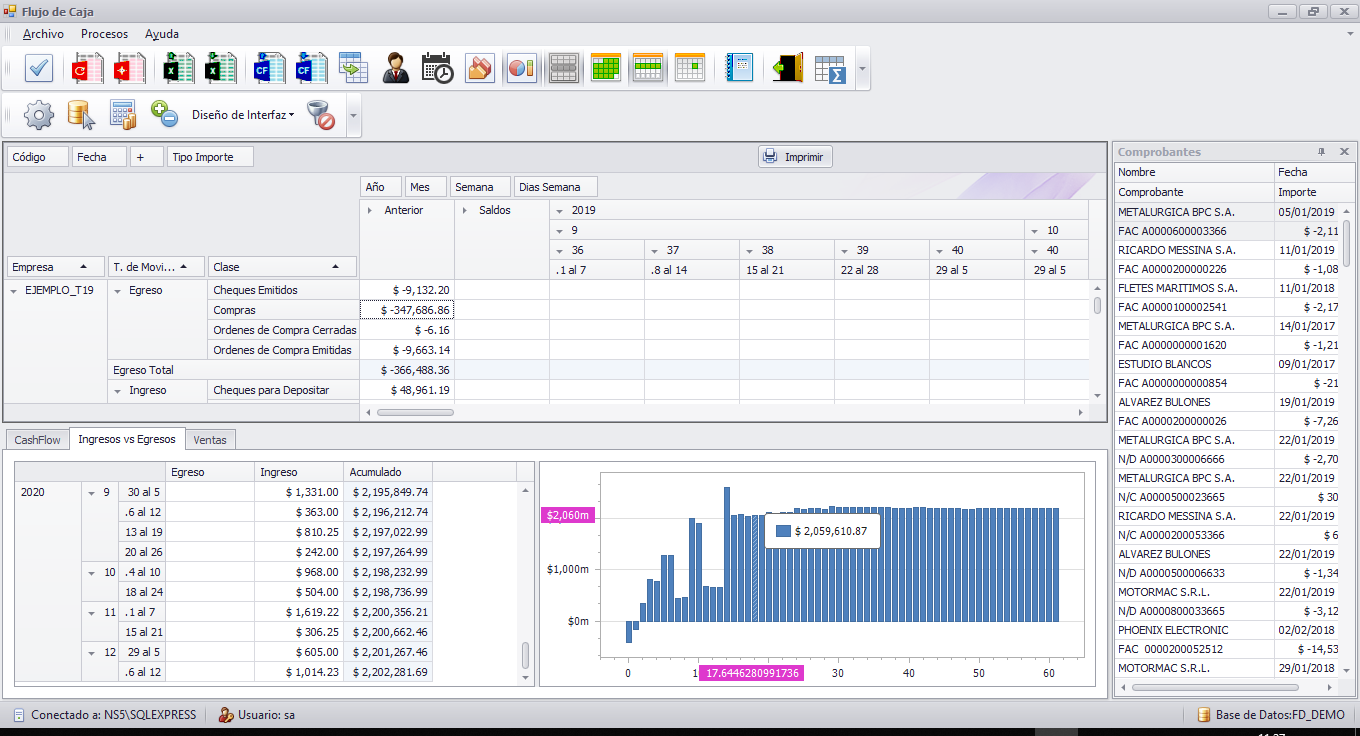Viewport: 1360px width, 736px height.
Task: Click the second Excel export icon
Action: pyautogui.click(x=219, y=68)
